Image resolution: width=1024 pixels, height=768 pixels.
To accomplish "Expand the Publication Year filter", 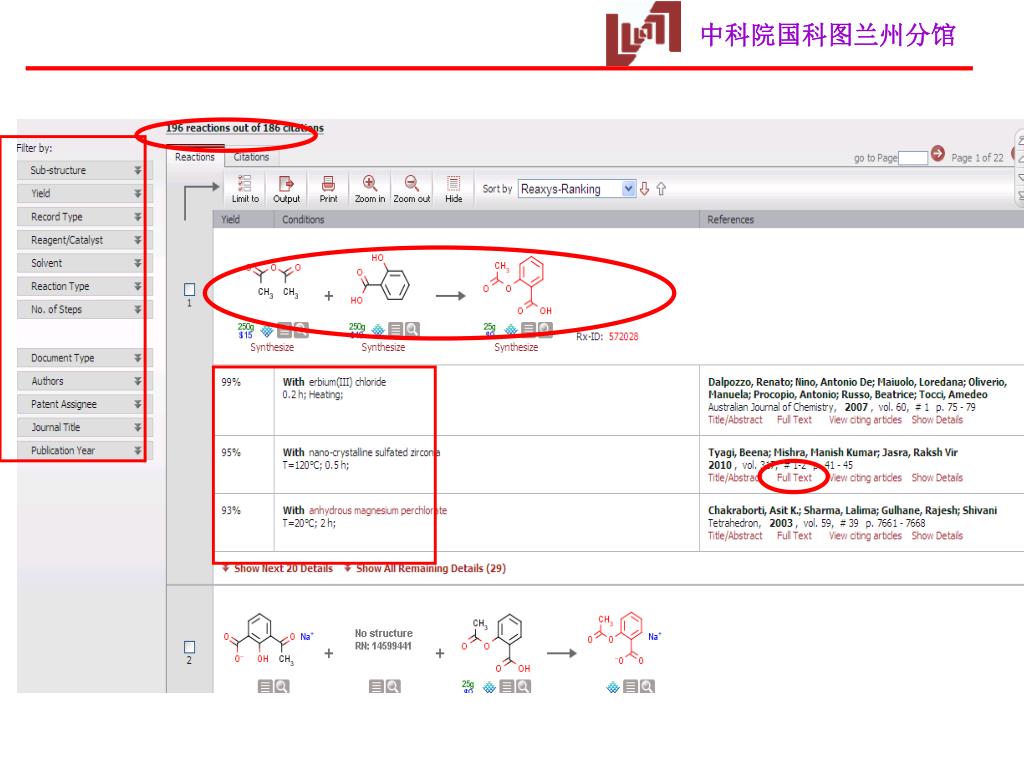I will pyautogui.click(x=85, y=451).
